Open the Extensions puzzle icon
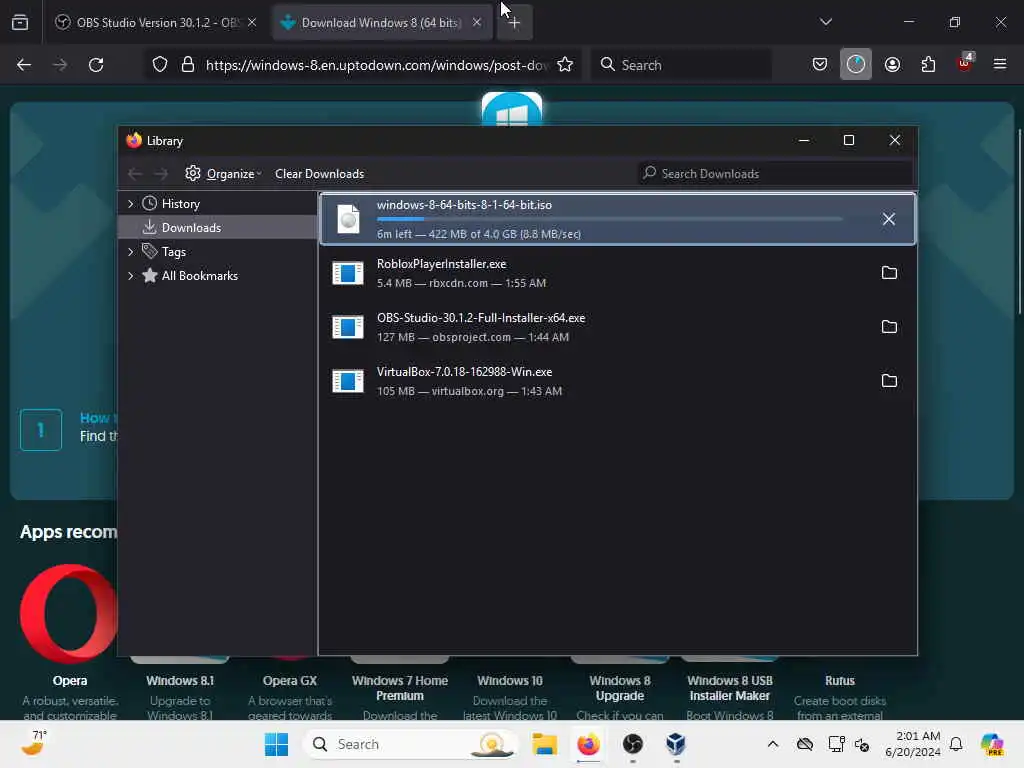 (928, 65)
